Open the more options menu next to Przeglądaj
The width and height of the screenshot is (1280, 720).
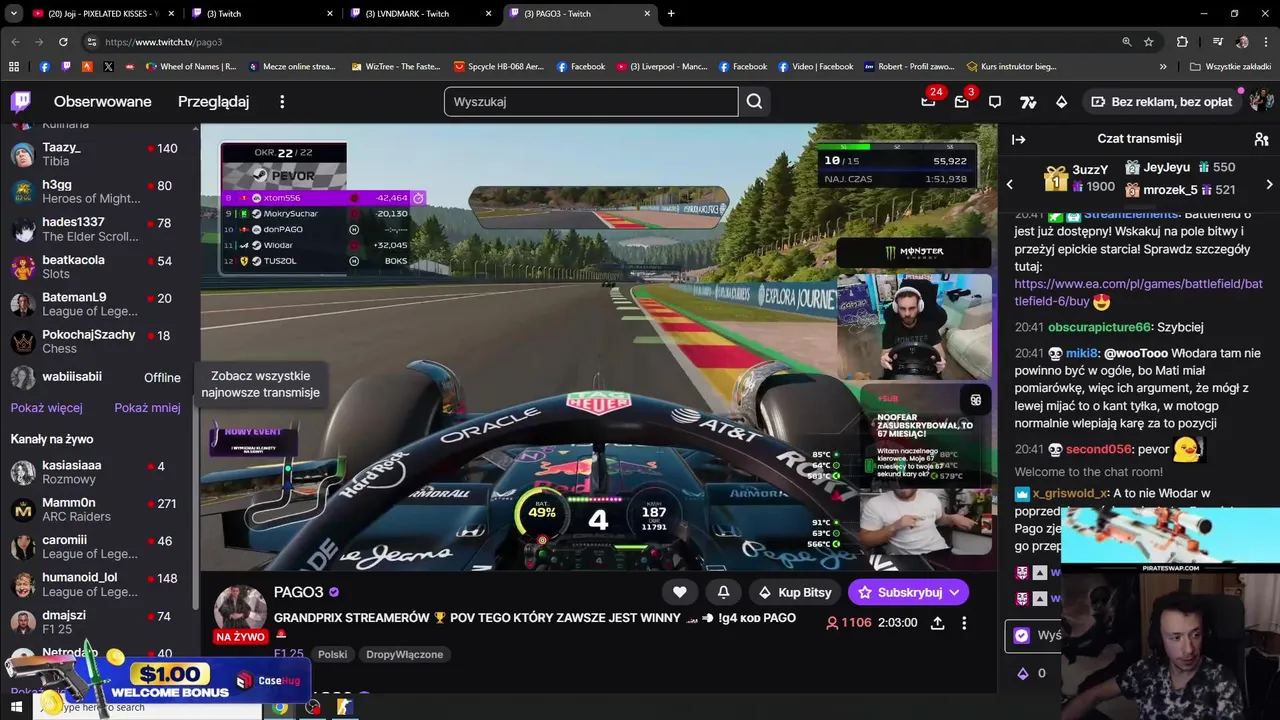tap(282, 102)
